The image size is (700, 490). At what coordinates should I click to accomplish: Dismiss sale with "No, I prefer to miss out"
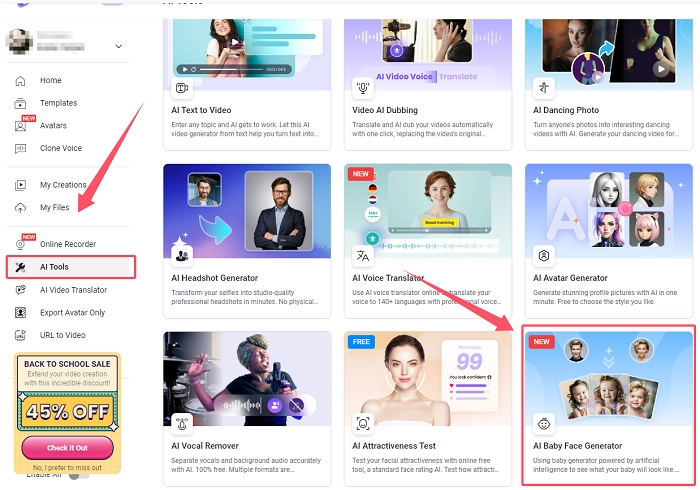point(68,467)
